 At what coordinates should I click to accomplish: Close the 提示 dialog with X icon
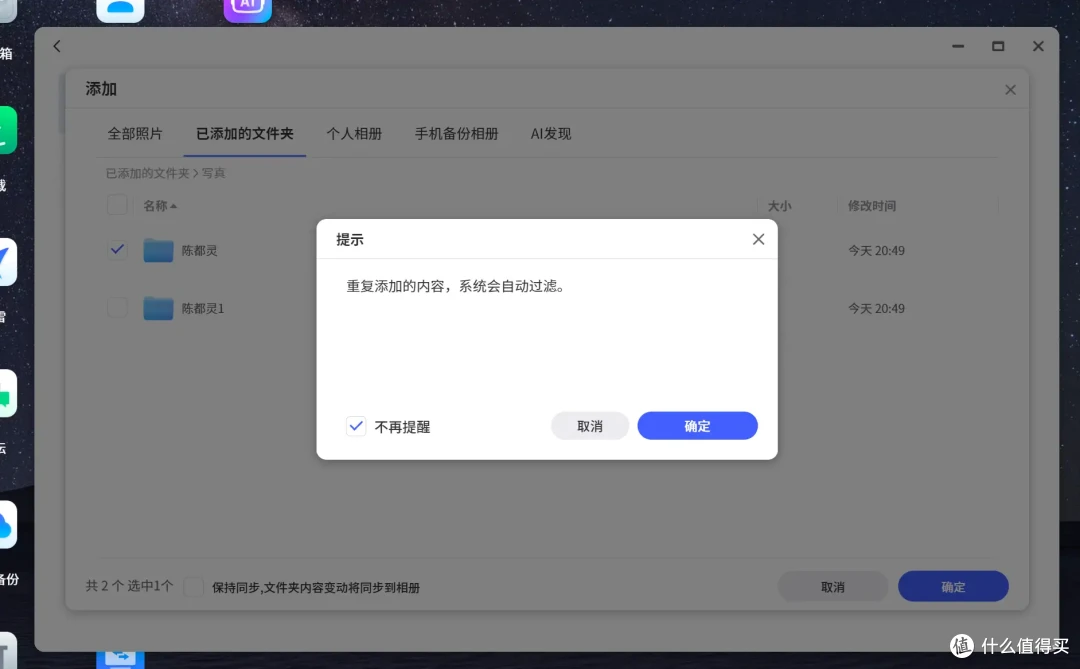(758, 239)
